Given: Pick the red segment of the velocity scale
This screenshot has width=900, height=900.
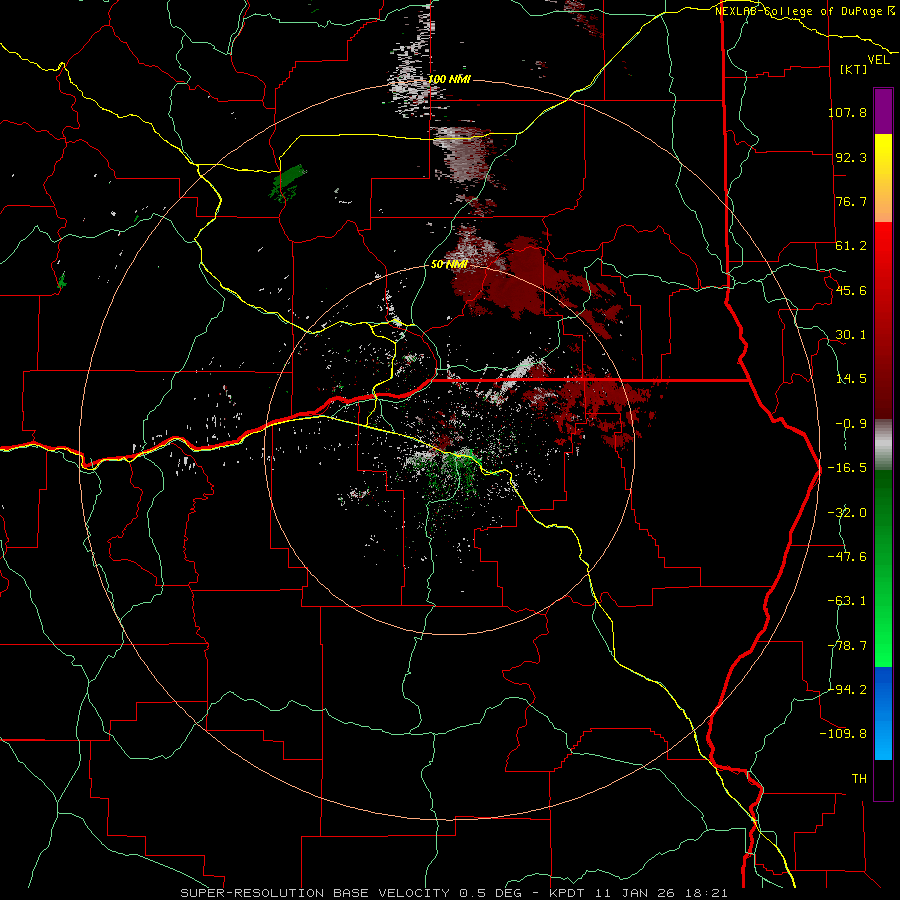Looking at the screenshot, I should tap(883, 320).
